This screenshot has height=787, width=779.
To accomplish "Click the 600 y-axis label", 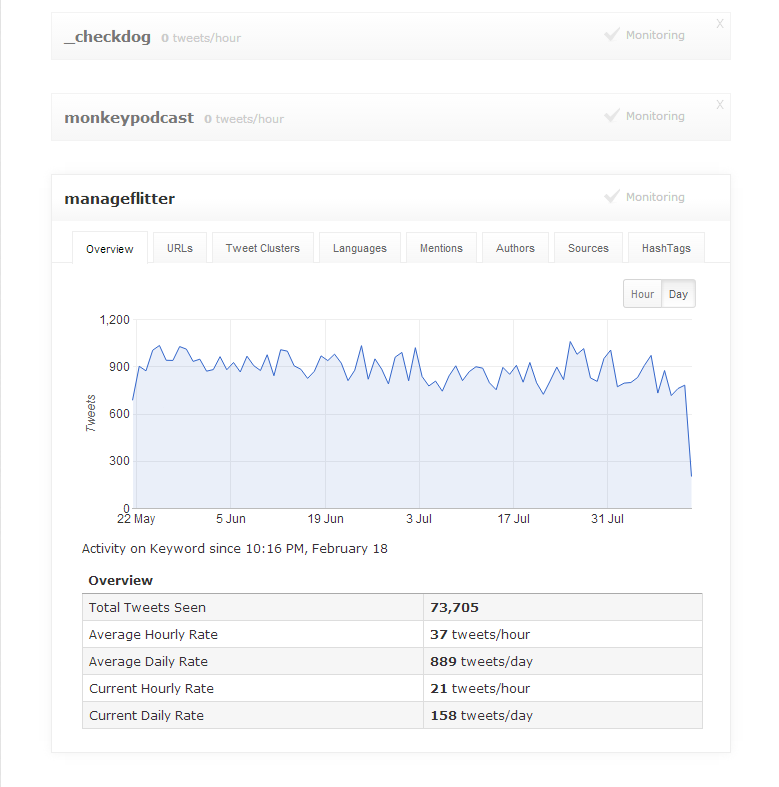I will [119, 414].
